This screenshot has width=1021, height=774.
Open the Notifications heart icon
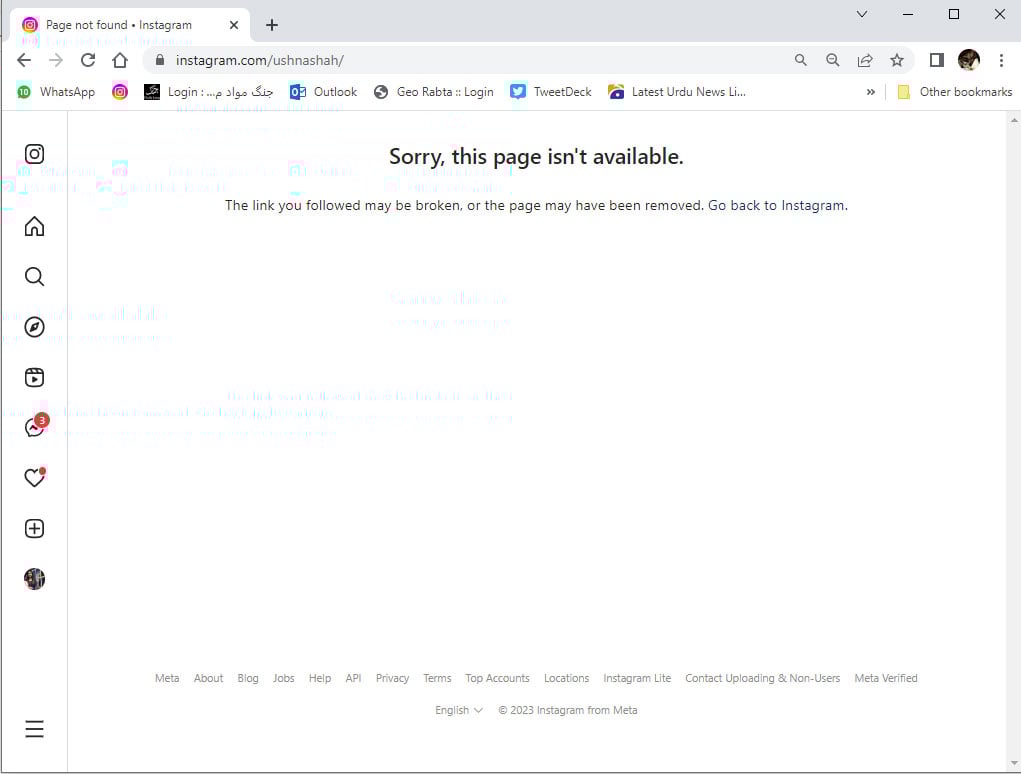coord(34,478)
